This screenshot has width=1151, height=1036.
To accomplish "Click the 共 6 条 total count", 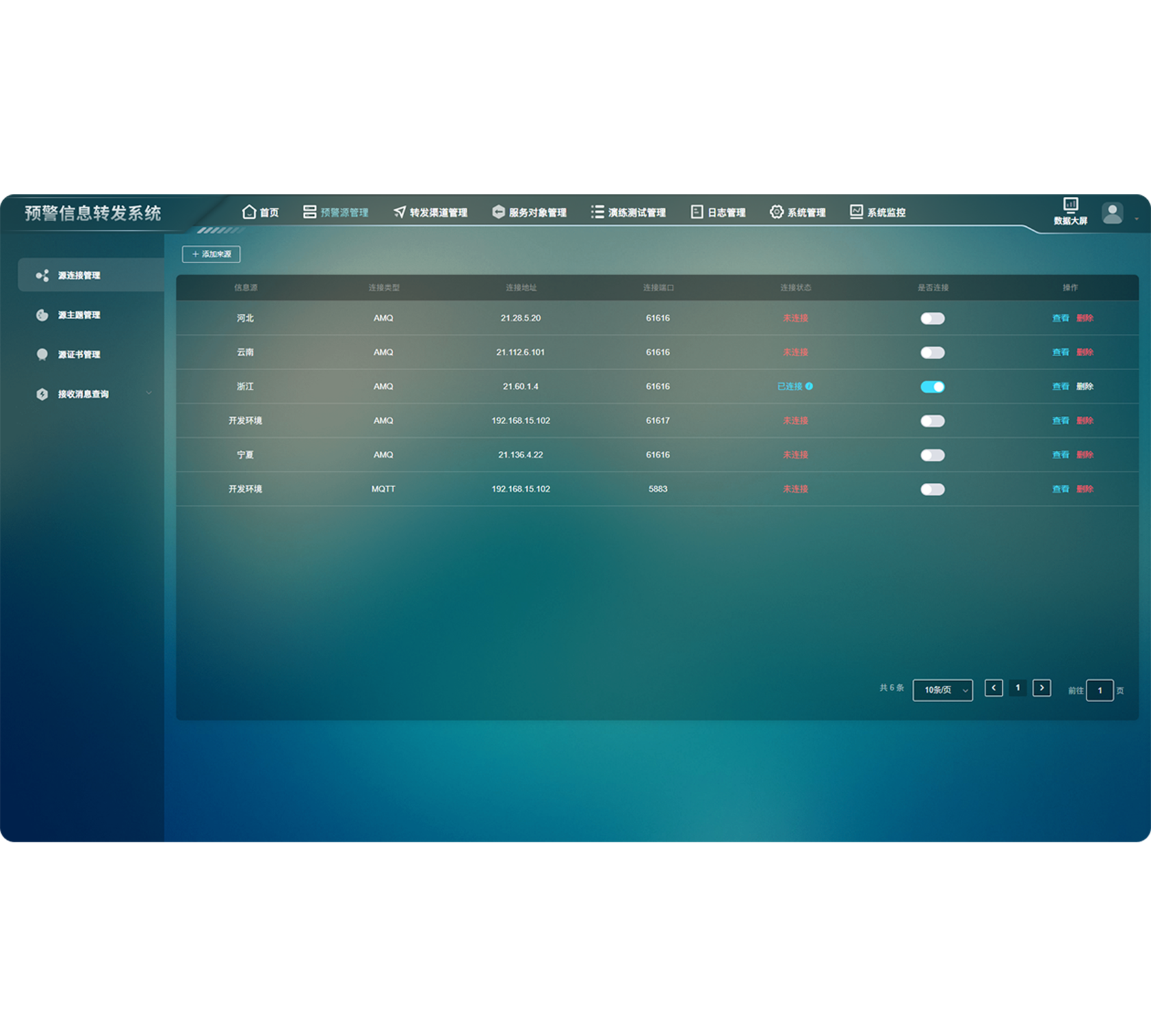I will (891, 688).
